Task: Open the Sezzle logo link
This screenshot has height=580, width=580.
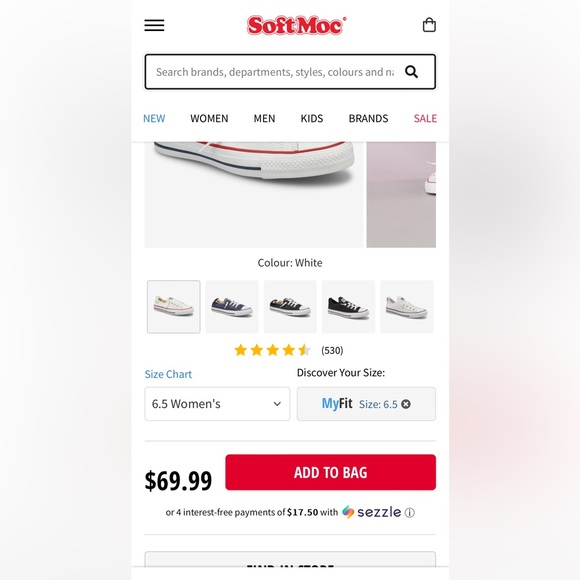Action: (371, 512)
